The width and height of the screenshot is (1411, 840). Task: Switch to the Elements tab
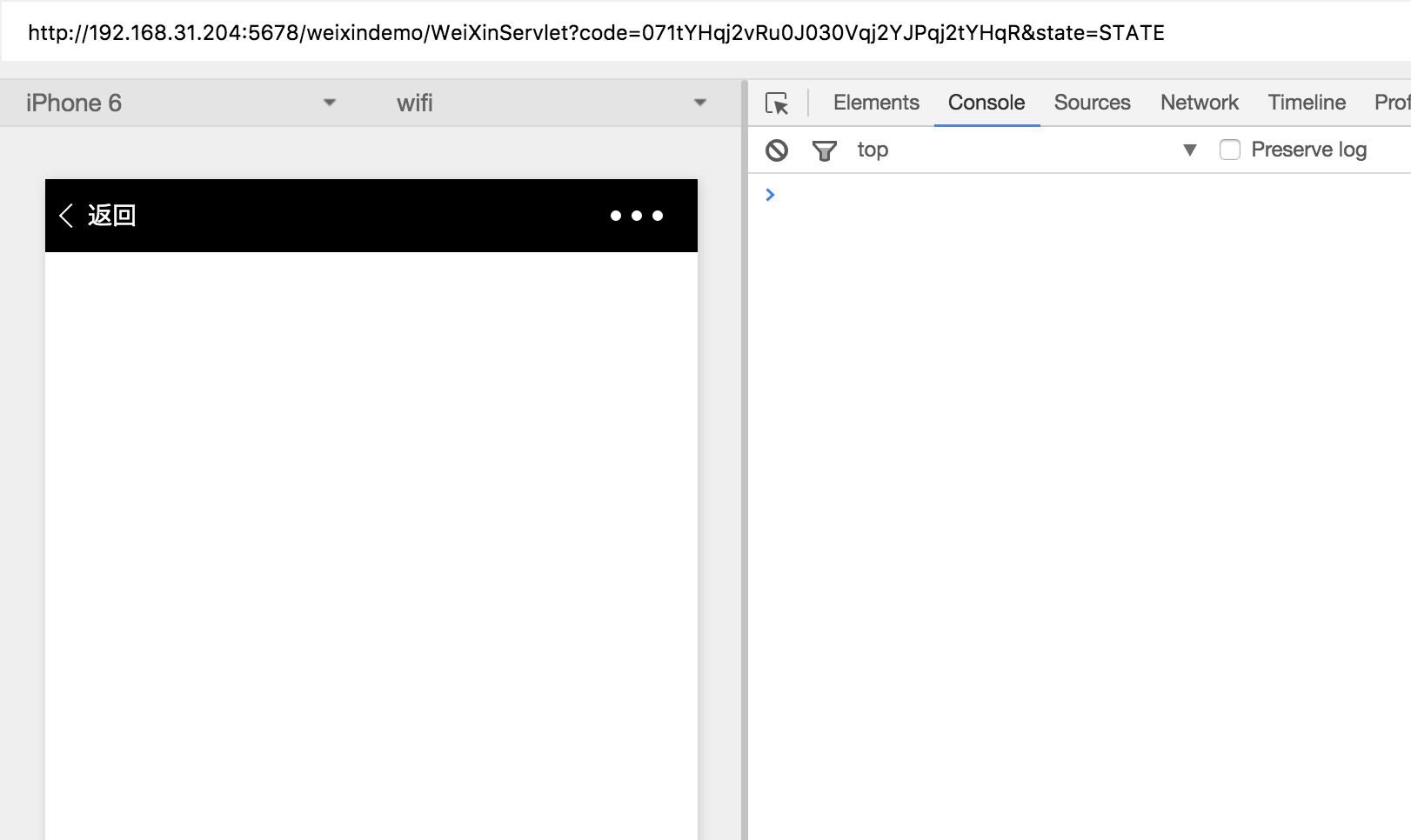point(876,103)
